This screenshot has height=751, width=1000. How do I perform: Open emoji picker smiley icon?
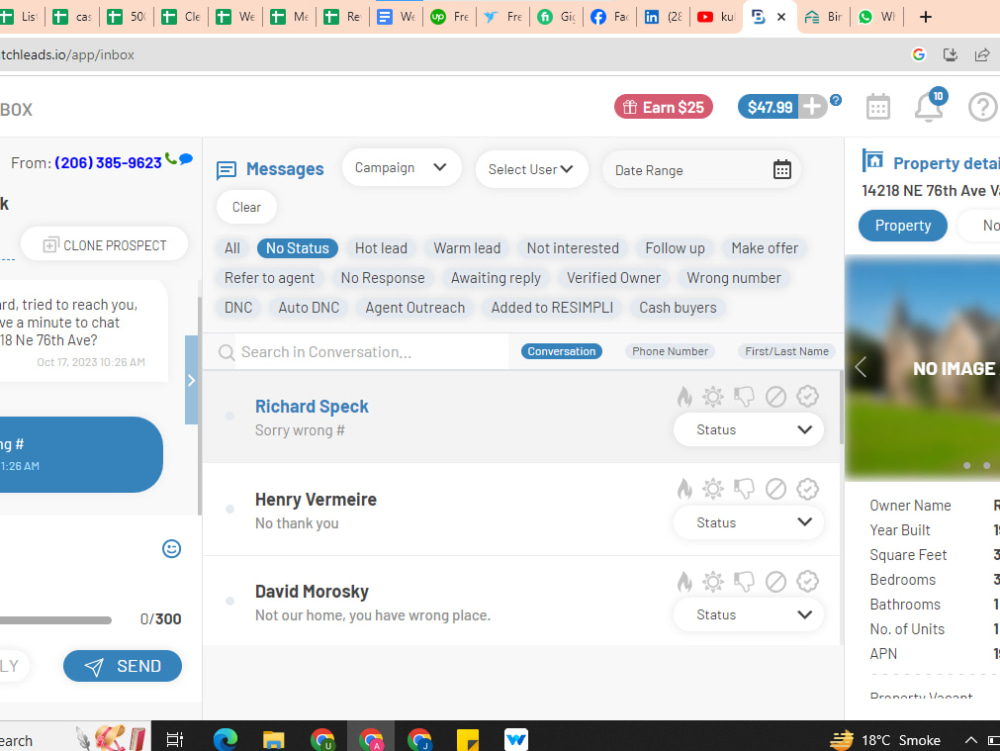click(172, 548)
